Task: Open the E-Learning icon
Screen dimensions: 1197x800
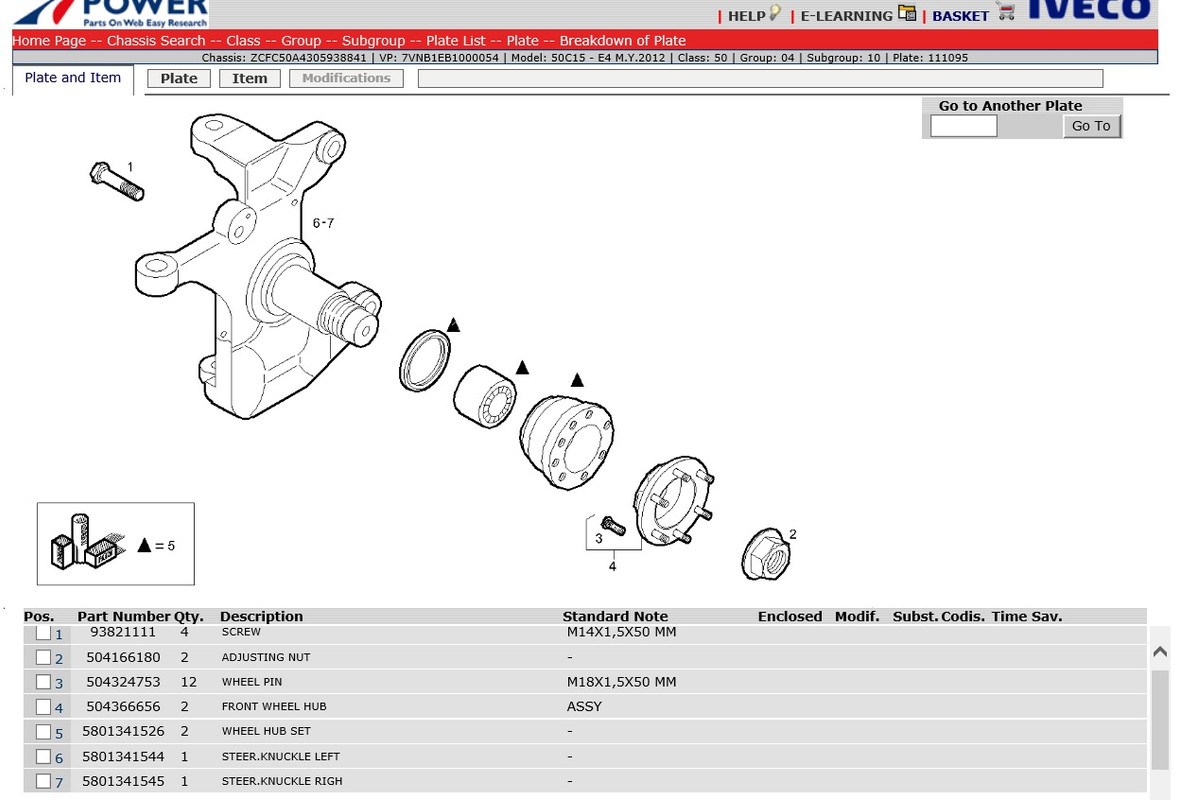Action: (907, 13)
